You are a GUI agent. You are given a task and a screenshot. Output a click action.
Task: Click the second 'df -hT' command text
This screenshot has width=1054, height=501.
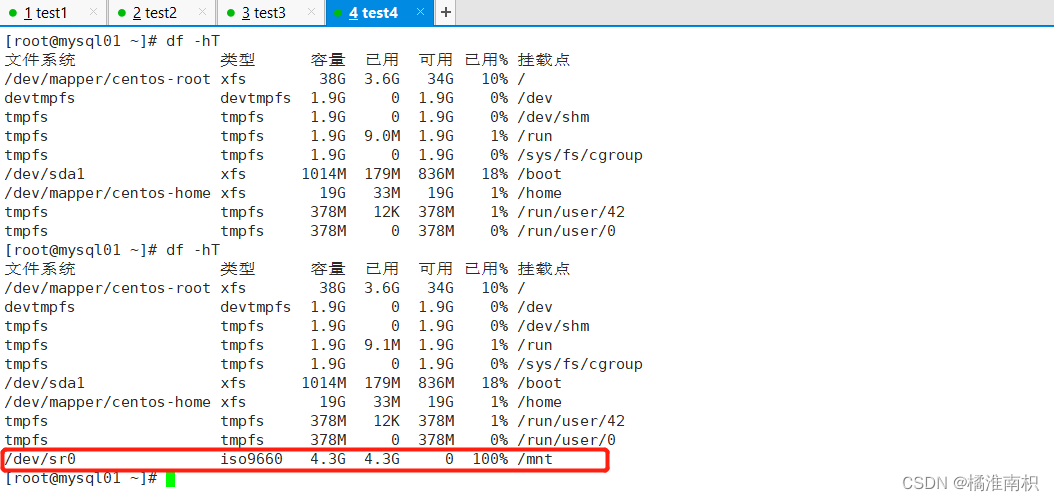click(192, 249)
